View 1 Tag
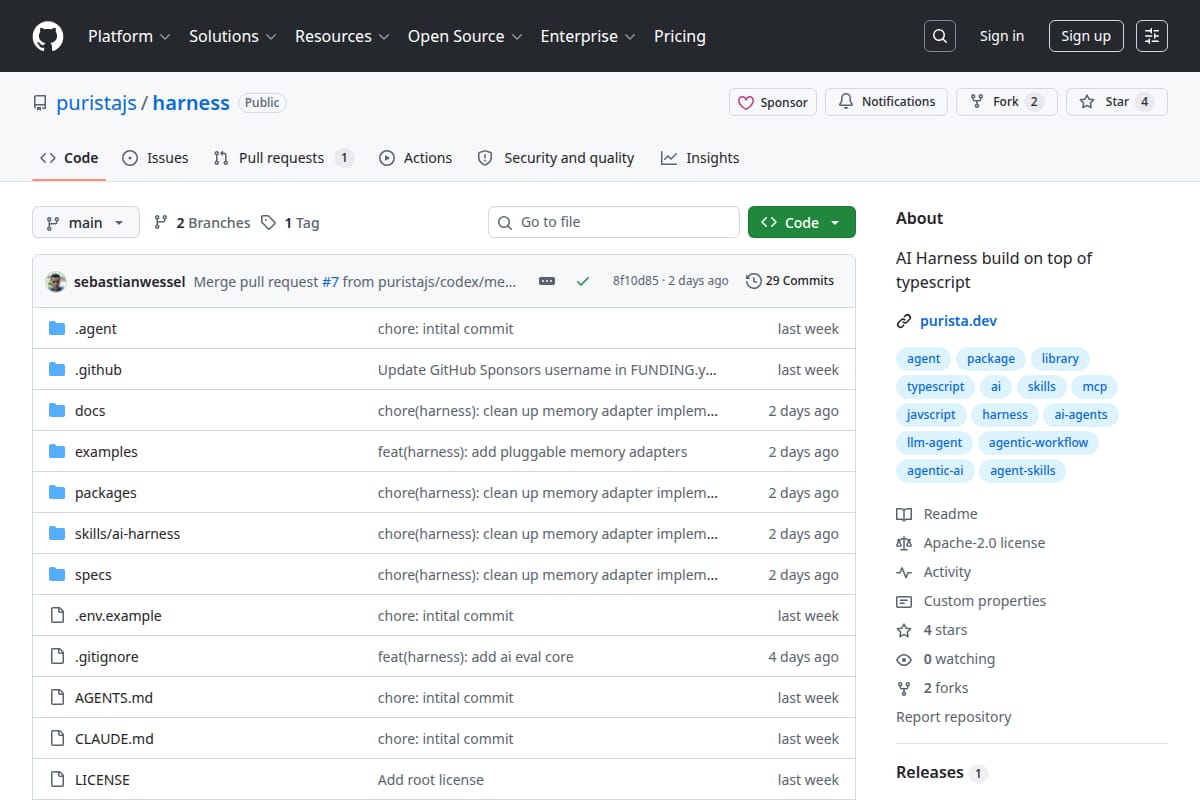The width and height of the screenshot is (1200, 800). (x=290, y=223)
